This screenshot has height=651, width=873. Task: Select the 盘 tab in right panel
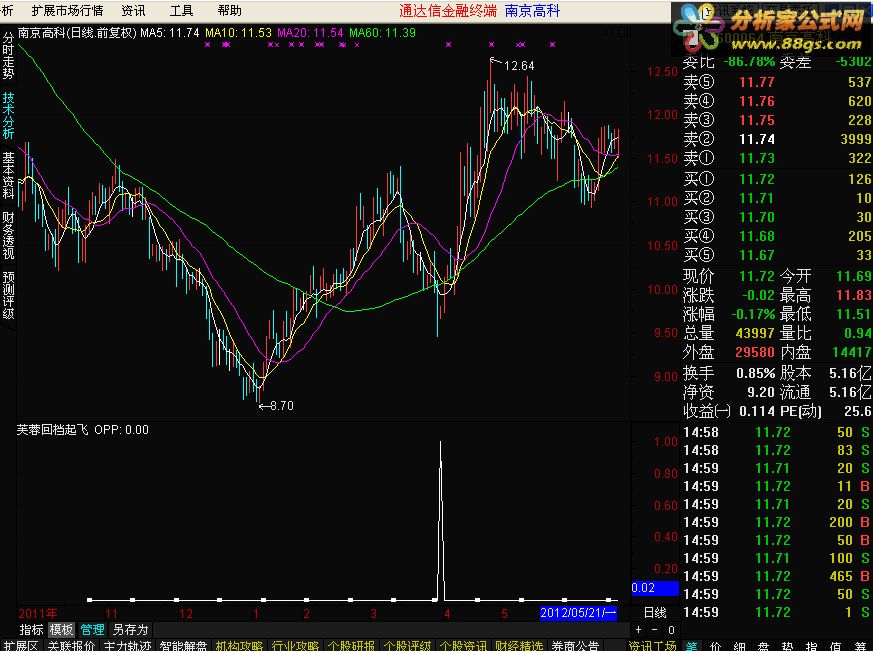[763, 646]
